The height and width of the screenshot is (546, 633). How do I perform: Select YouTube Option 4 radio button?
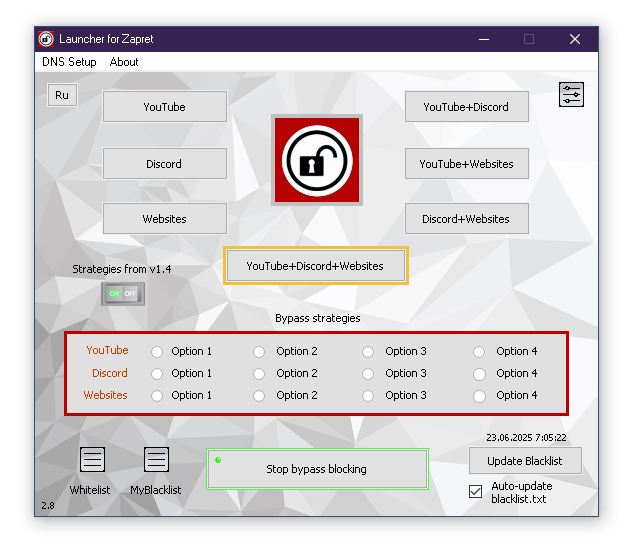click(x=479, y=352)
